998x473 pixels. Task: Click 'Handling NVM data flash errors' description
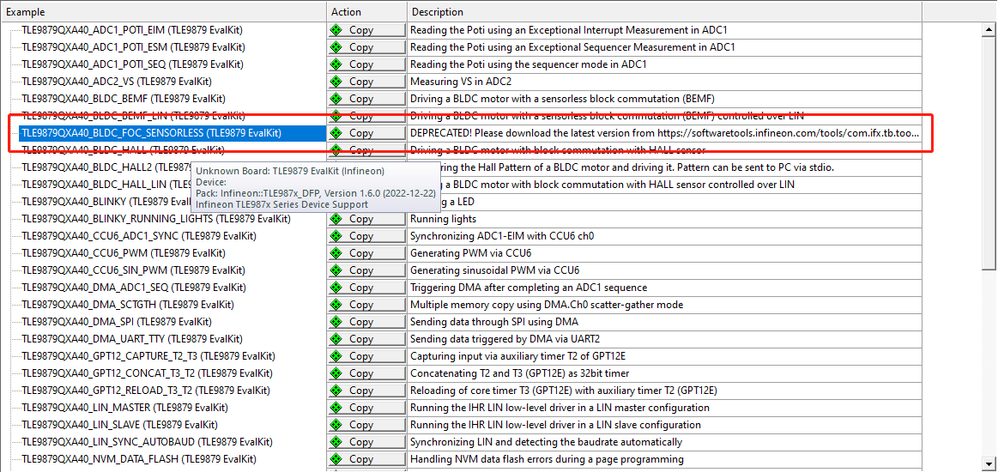(x=547, y=459)
